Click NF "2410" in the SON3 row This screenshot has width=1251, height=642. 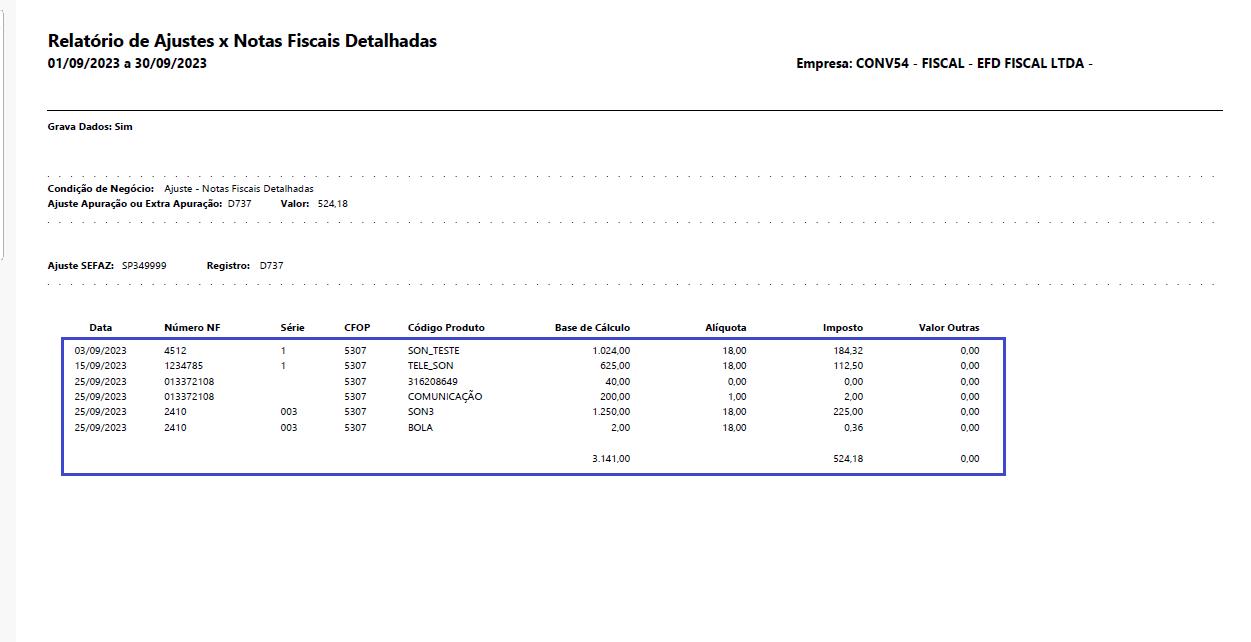click(x=175, y=411)
